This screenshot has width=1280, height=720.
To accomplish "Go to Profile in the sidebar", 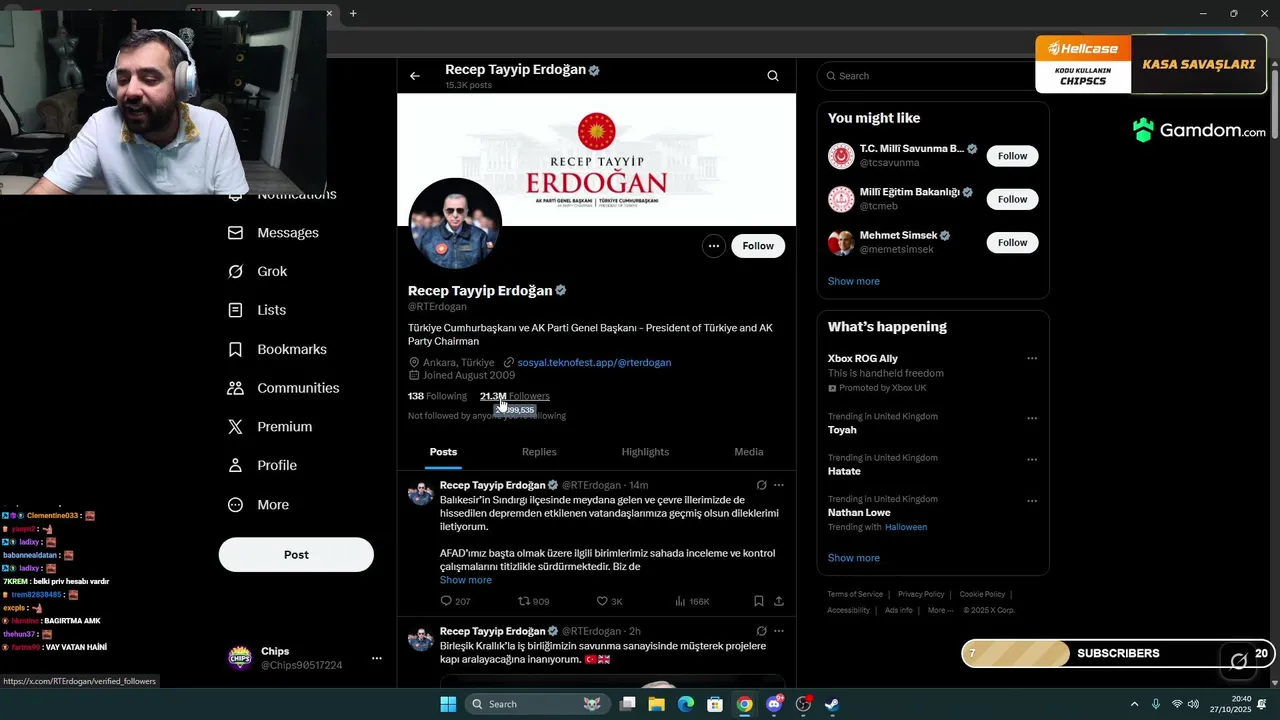I will (263, 466).
